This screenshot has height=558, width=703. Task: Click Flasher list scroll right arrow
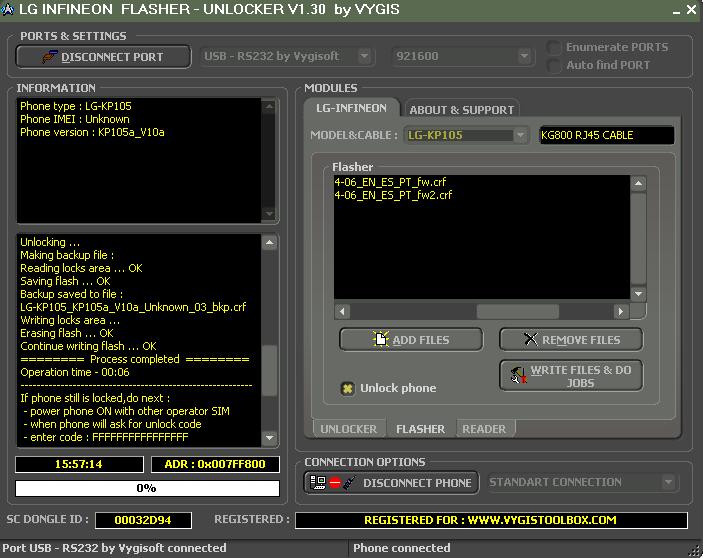click(x=621, y=311)
